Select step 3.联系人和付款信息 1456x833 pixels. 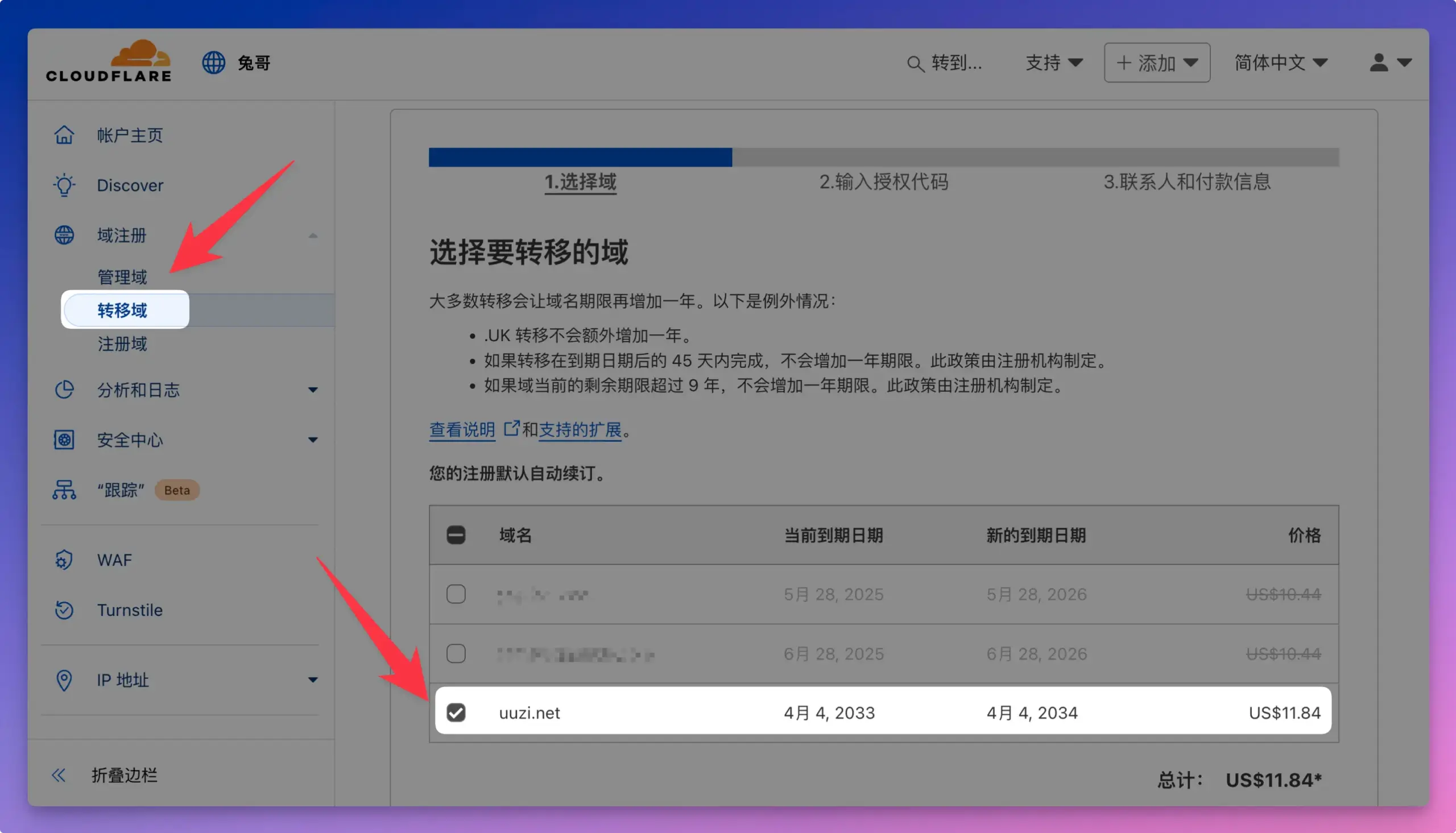[x=1187, y=182]
